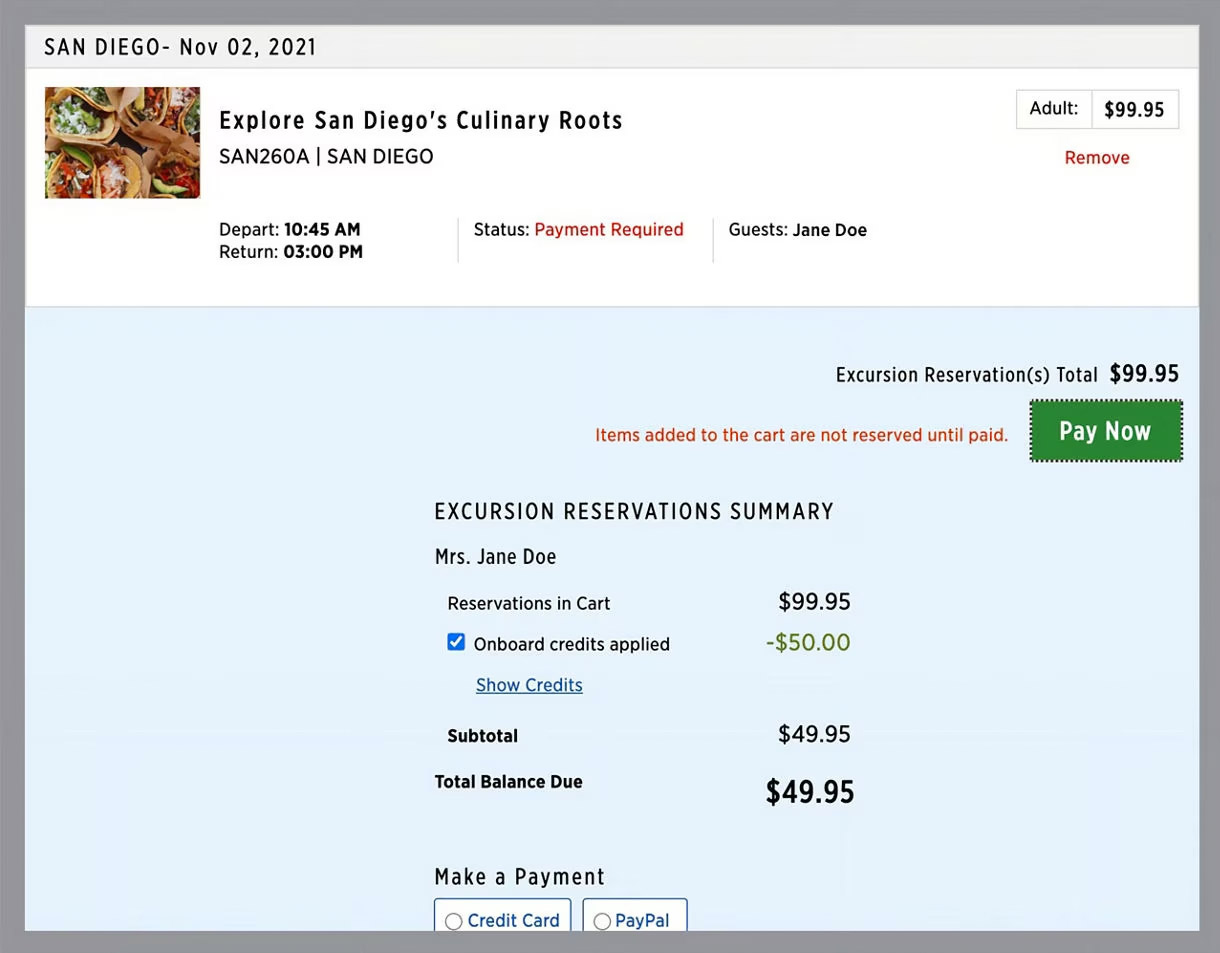Open the Explore San Diego's Culinary Roots title
1220x953 pixels.
pyautogui.click(x=420, y=121)
